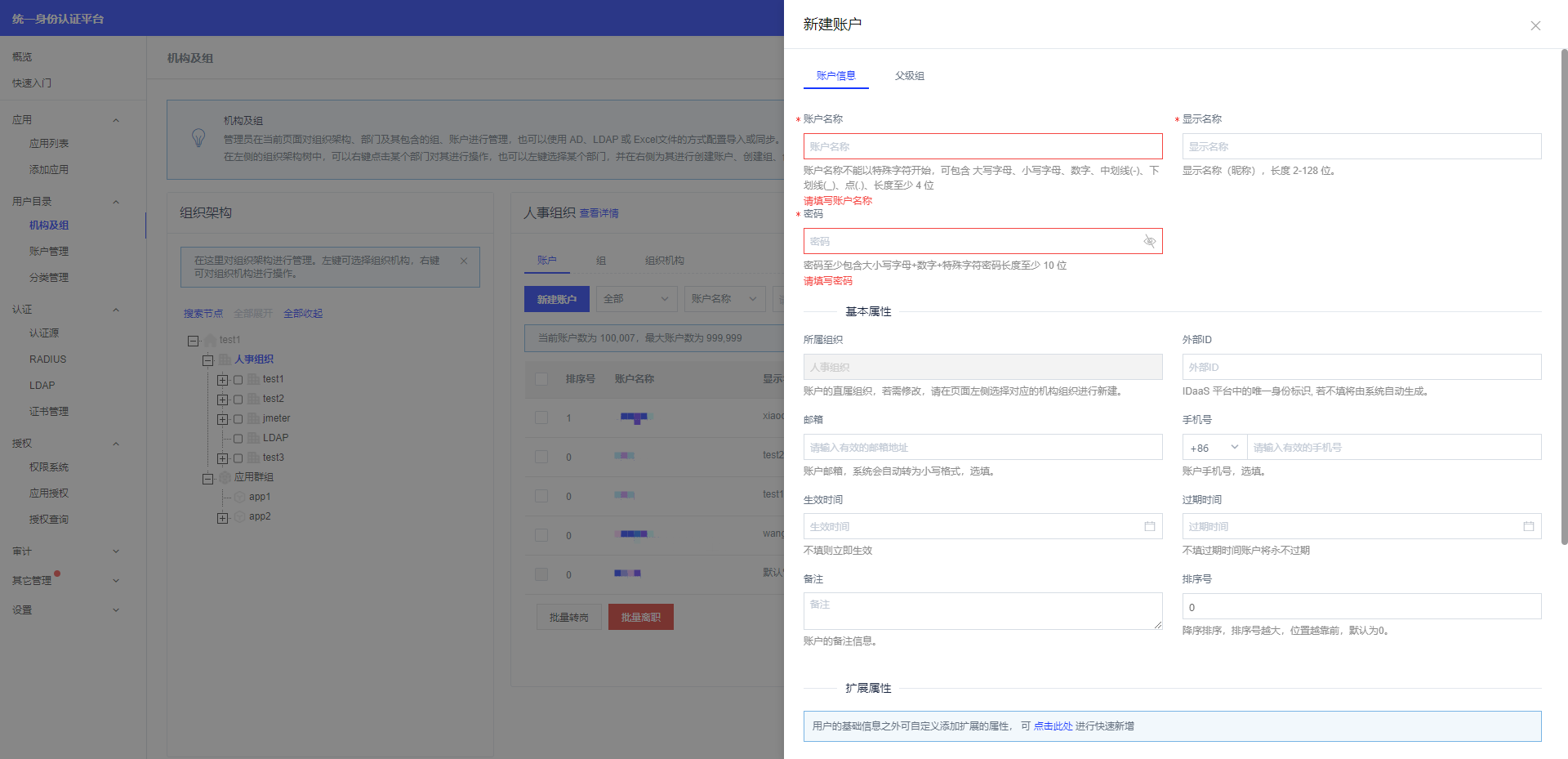Viewport: 1568px width, 759px height.
Task: Open calendar icon in 生效时间 field
Action: pos(1149,526)
